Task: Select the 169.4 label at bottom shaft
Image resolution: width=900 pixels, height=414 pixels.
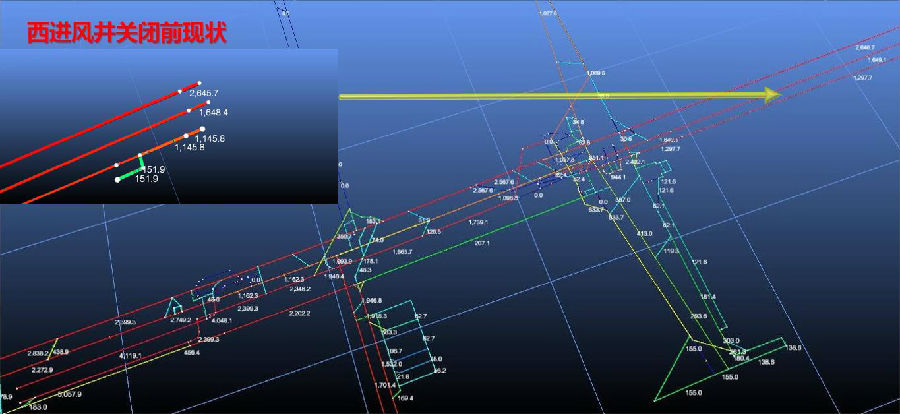Action: tap(404, 399)
